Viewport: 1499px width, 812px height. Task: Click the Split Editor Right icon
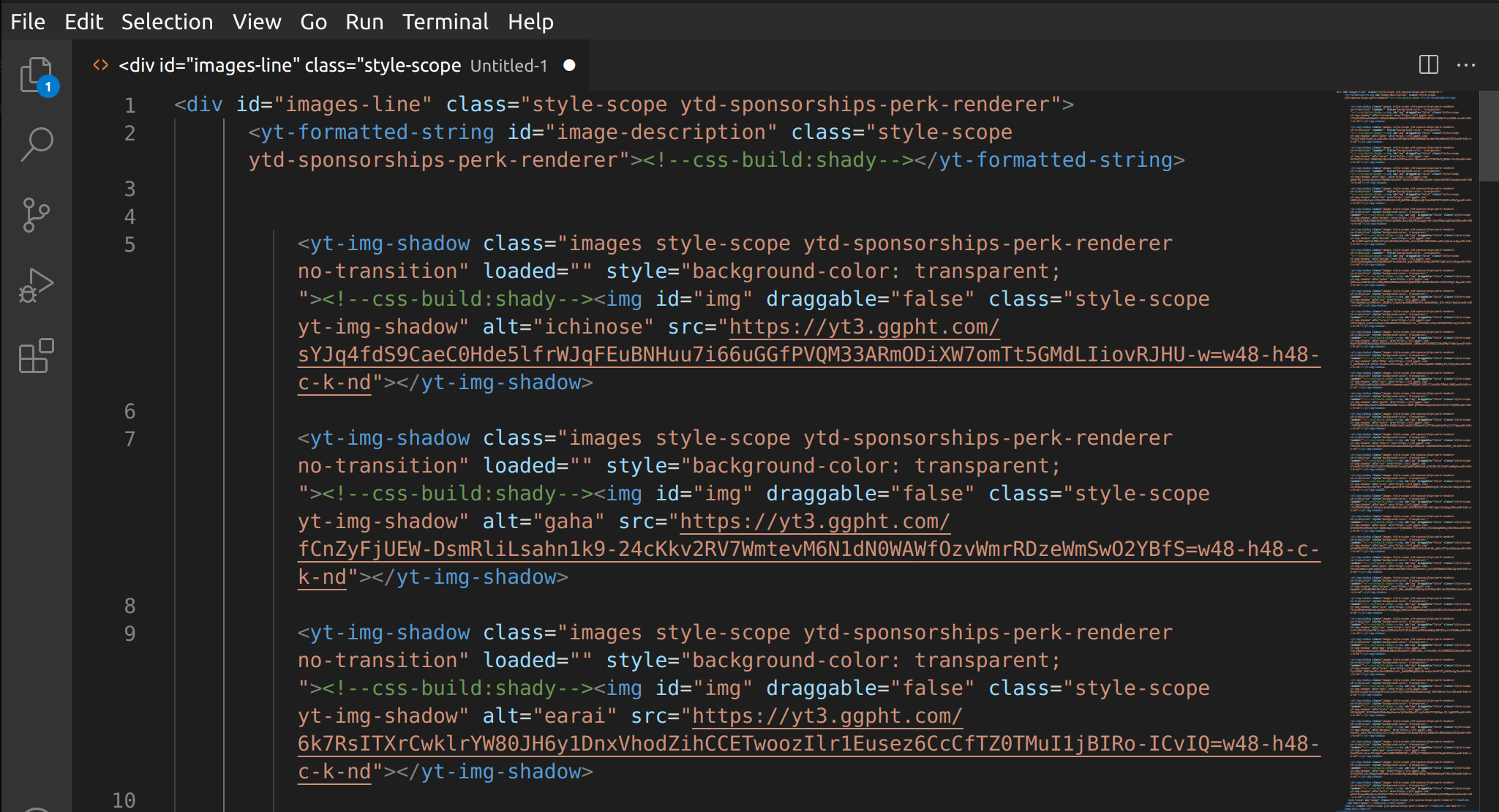point(1428,65)
